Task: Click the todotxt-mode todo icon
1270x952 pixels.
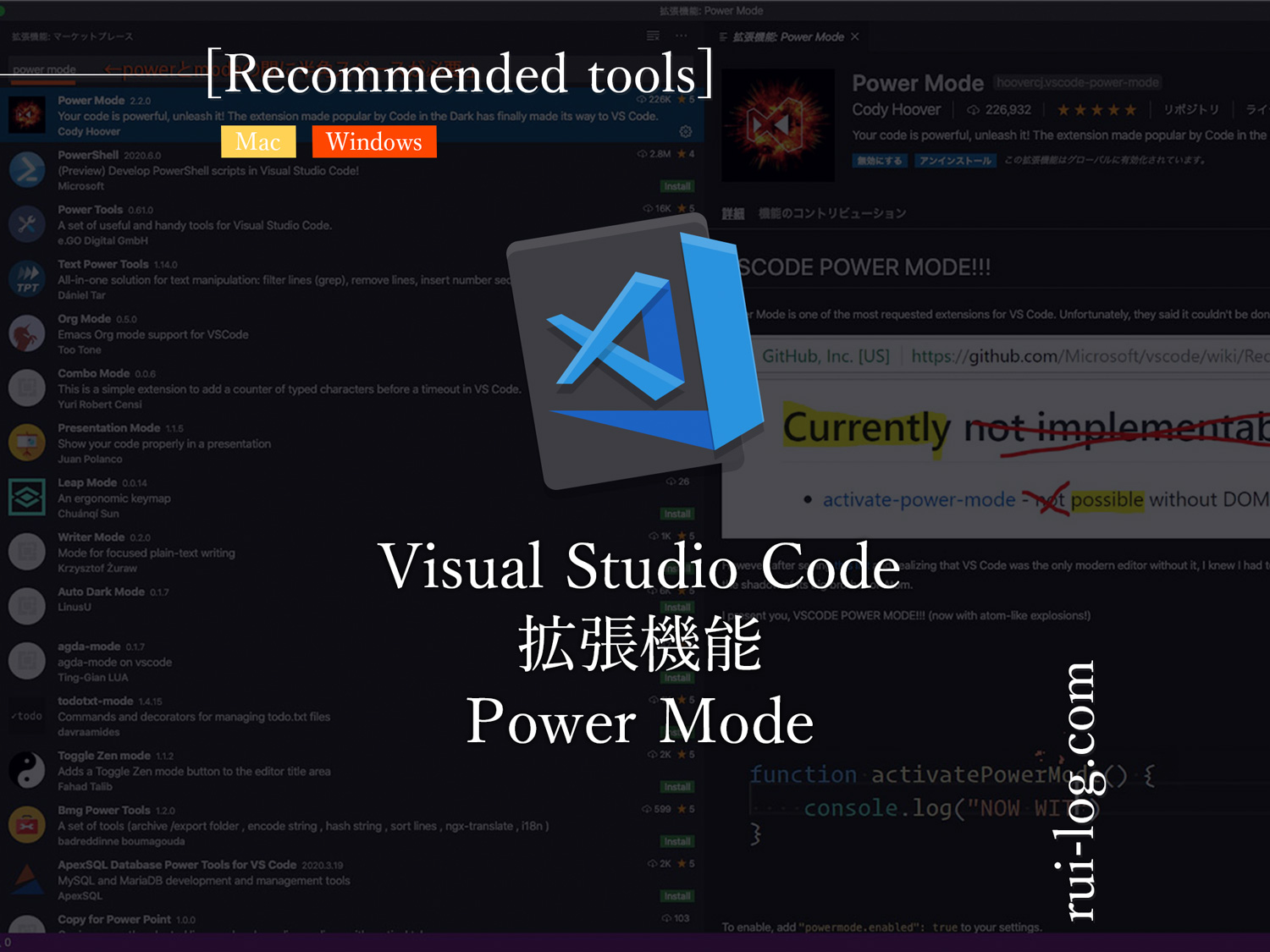Action: pos(27,715)
